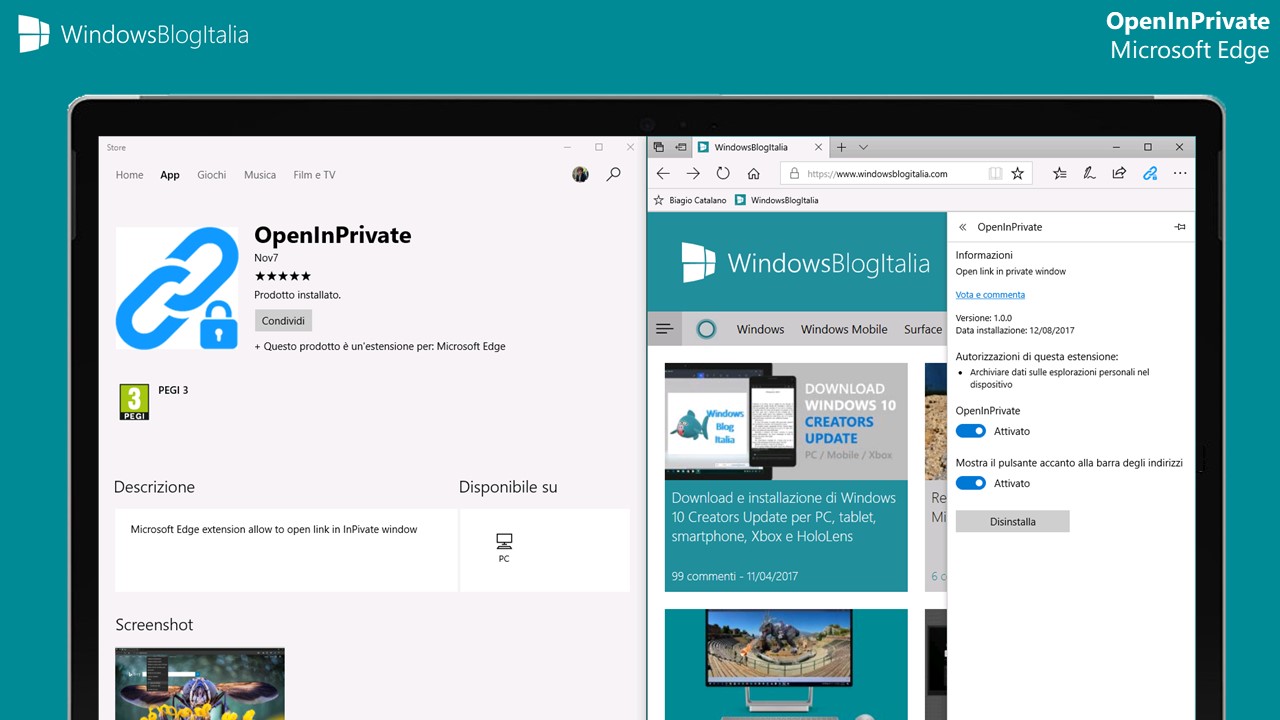The height and width of the screenshot is (720, 1280).
Task: Click the Store search magnifier icon
Action: [613, 174]
